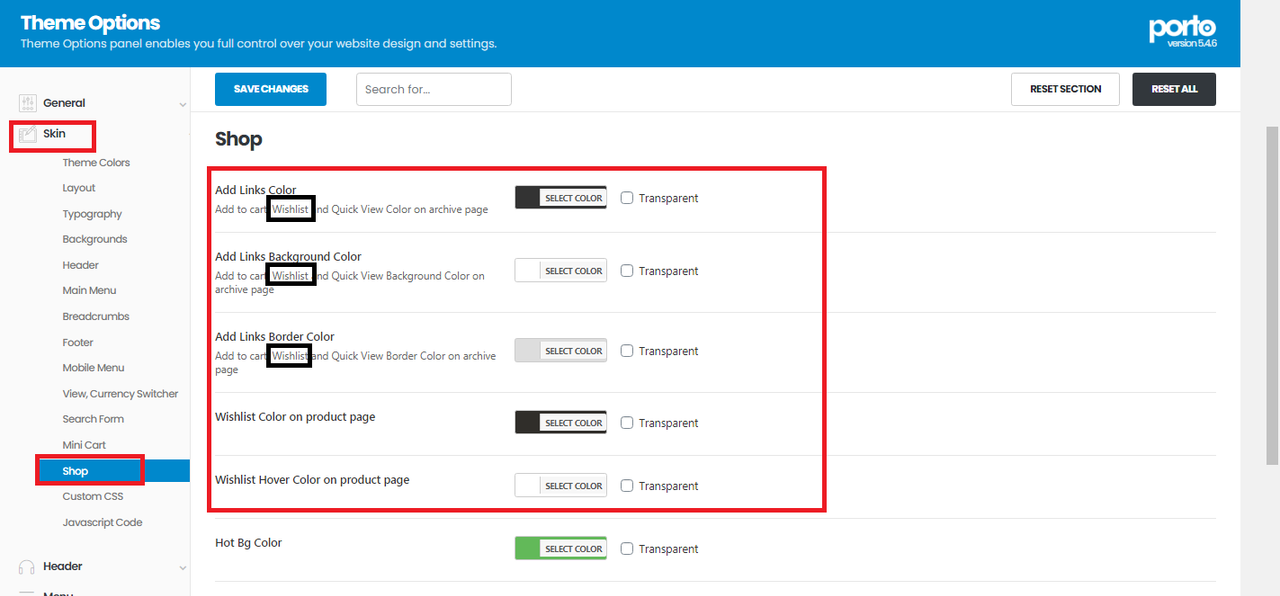Image resolution: width=1280 pixels, height=596 pixels.
Task: Open Footer submenu item
Action: [x=78, y=342]
